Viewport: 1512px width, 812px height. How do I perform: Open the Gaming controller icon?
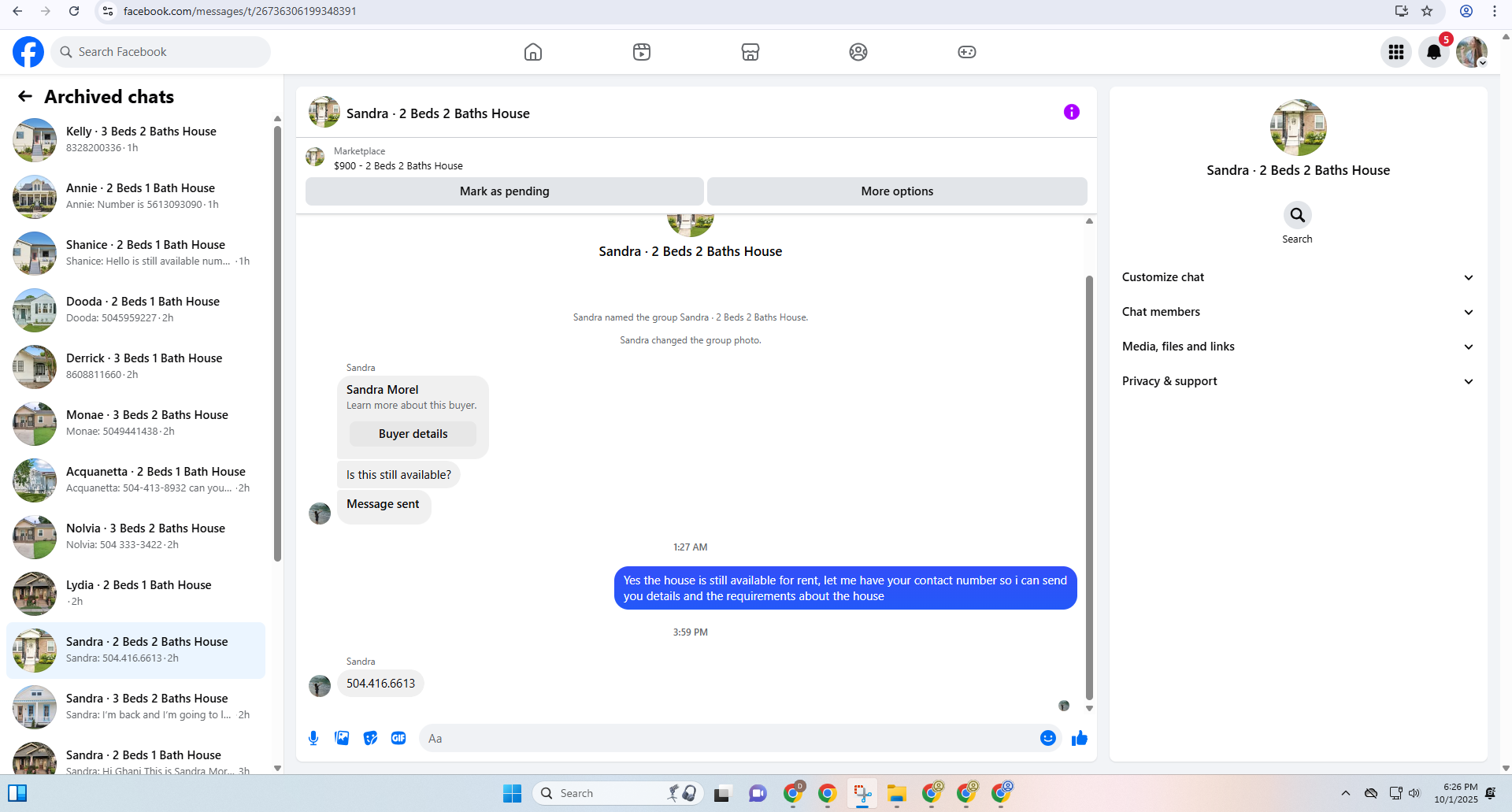[x=967, y=52]
